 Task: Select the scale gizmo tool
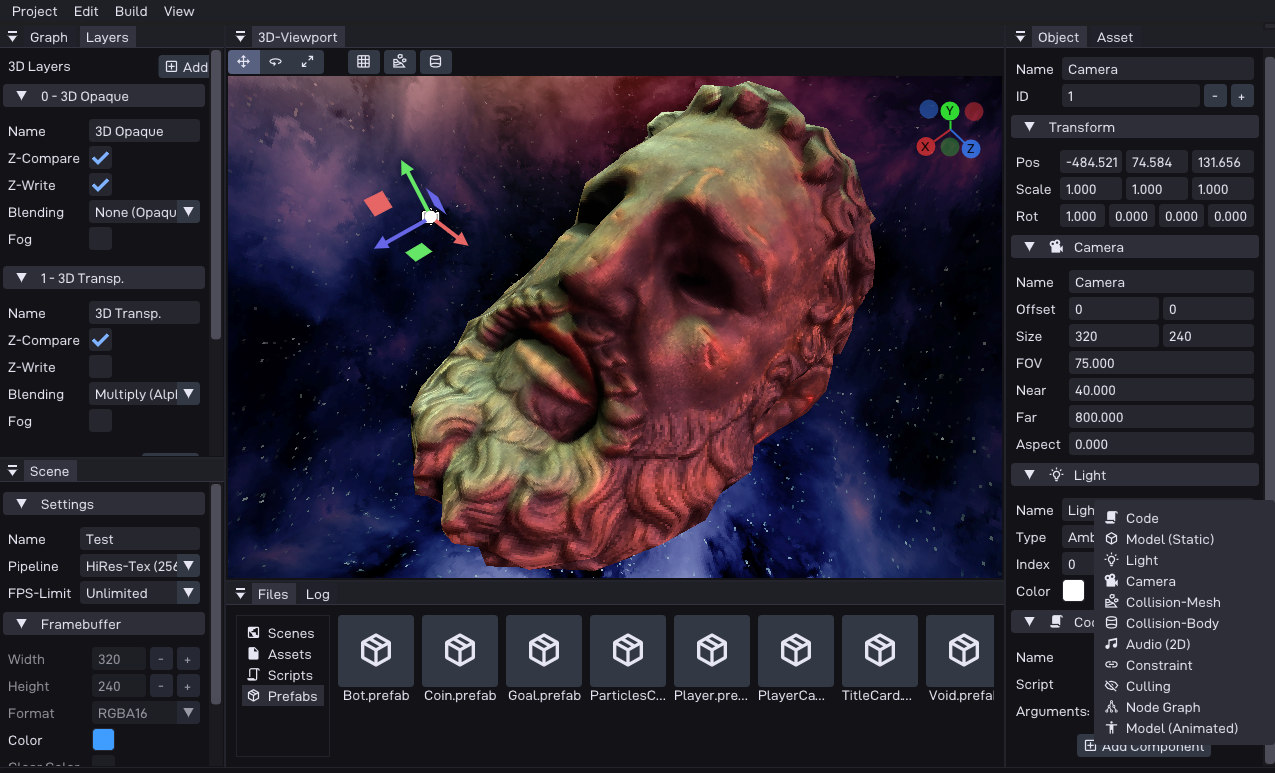click(307, 62)
